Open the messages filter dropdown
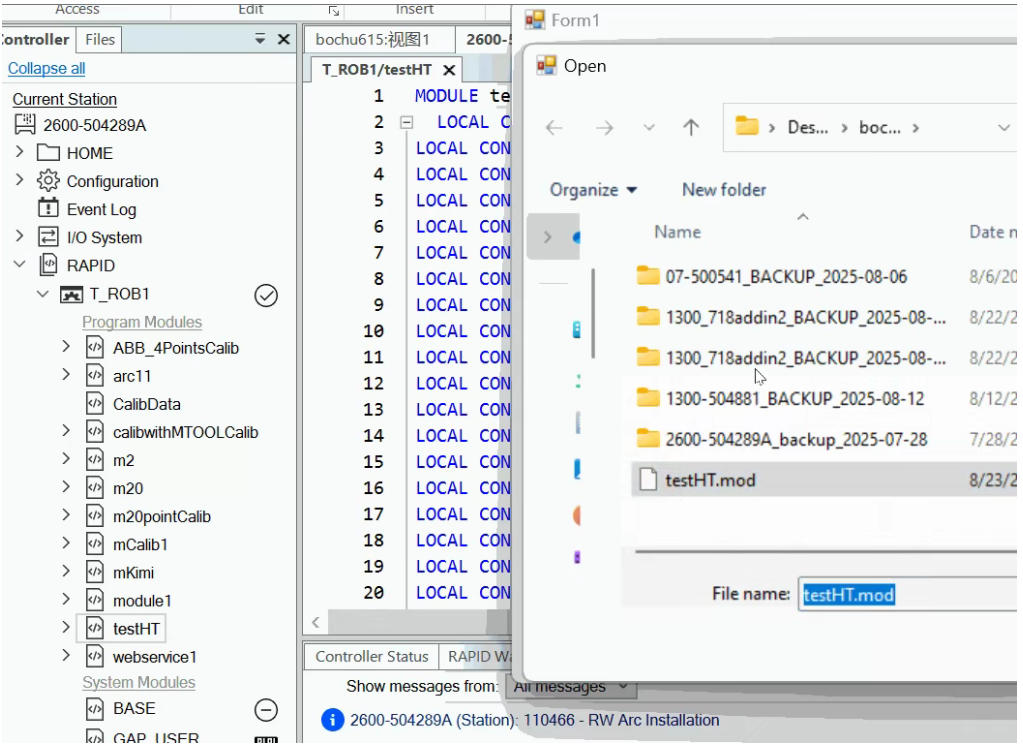 pyautogui.click(x=570, y=687)
